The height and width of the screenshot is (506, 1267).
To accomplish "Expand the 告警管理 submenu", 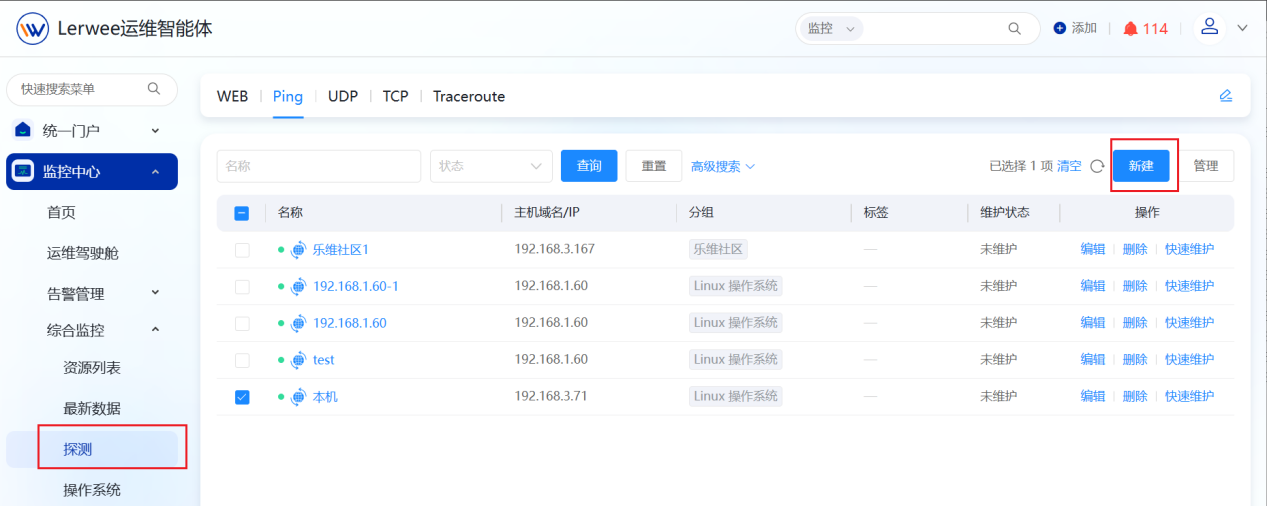I will tap(155, 293).
